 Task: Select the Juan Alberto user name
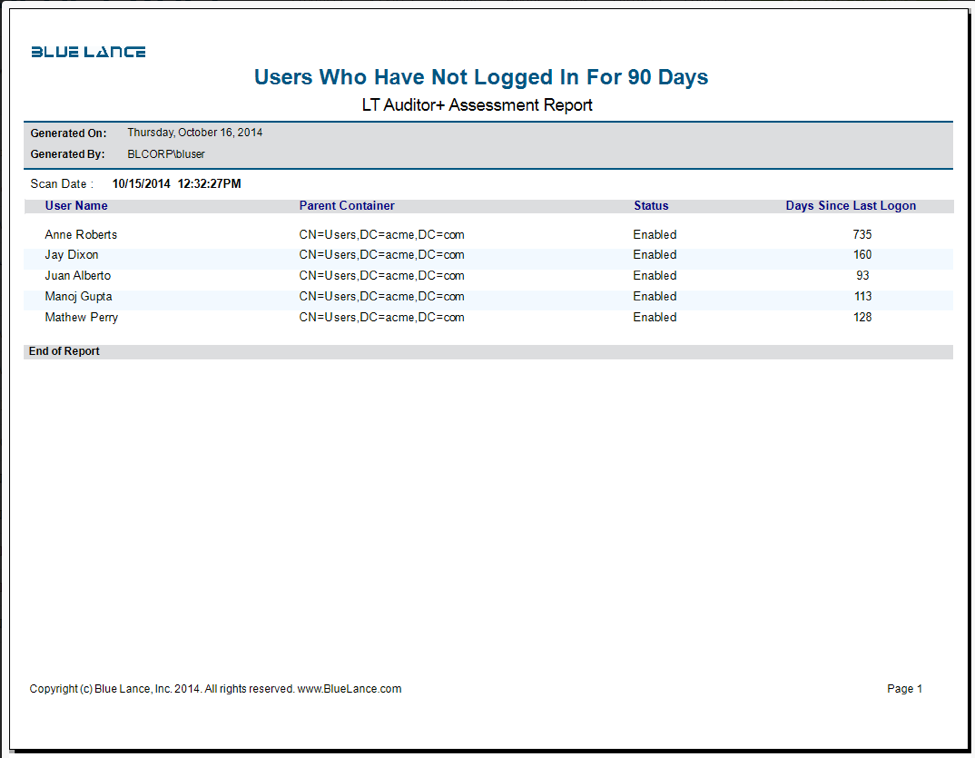[78, 275]
